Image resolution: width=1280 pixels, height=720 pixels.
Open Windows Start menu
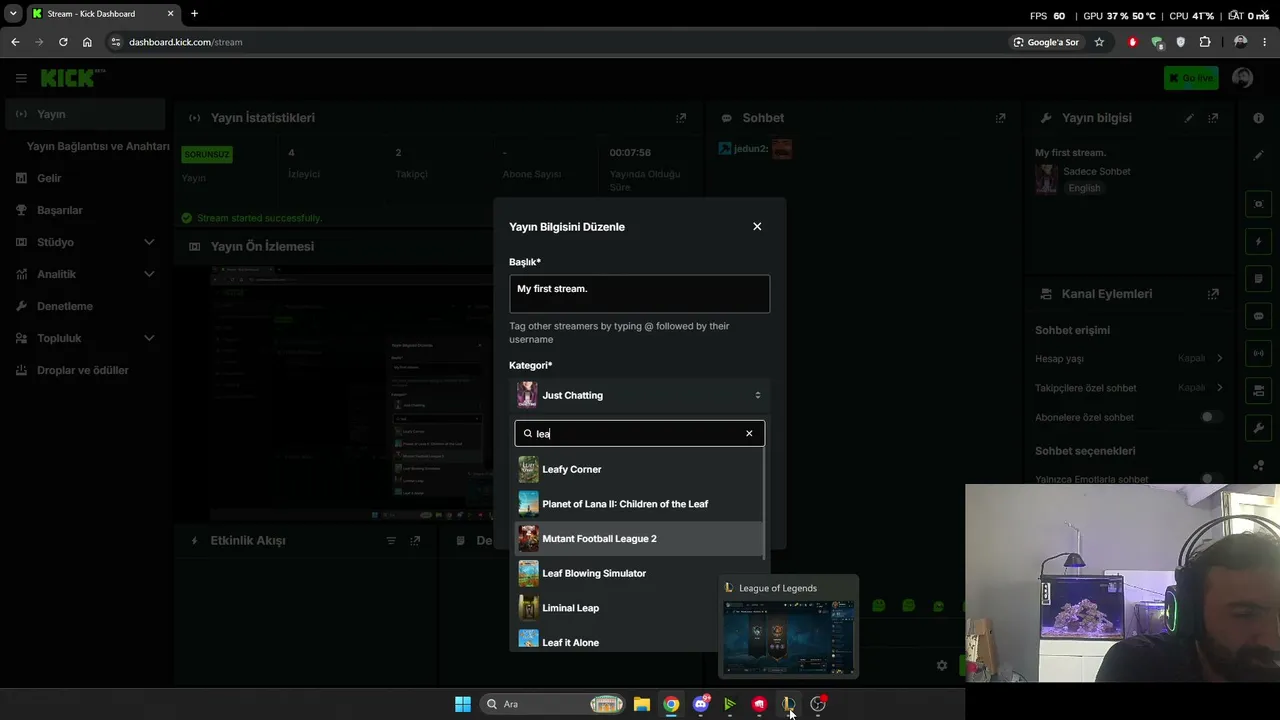click(x=463, y=704)
